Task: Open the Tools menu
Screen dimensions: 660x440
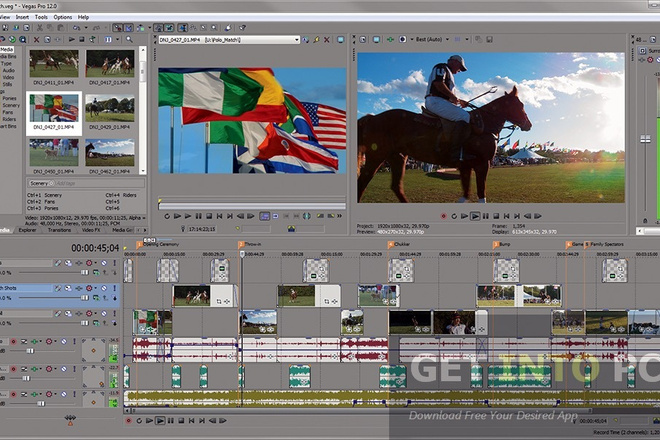Action: pos(41,17)
